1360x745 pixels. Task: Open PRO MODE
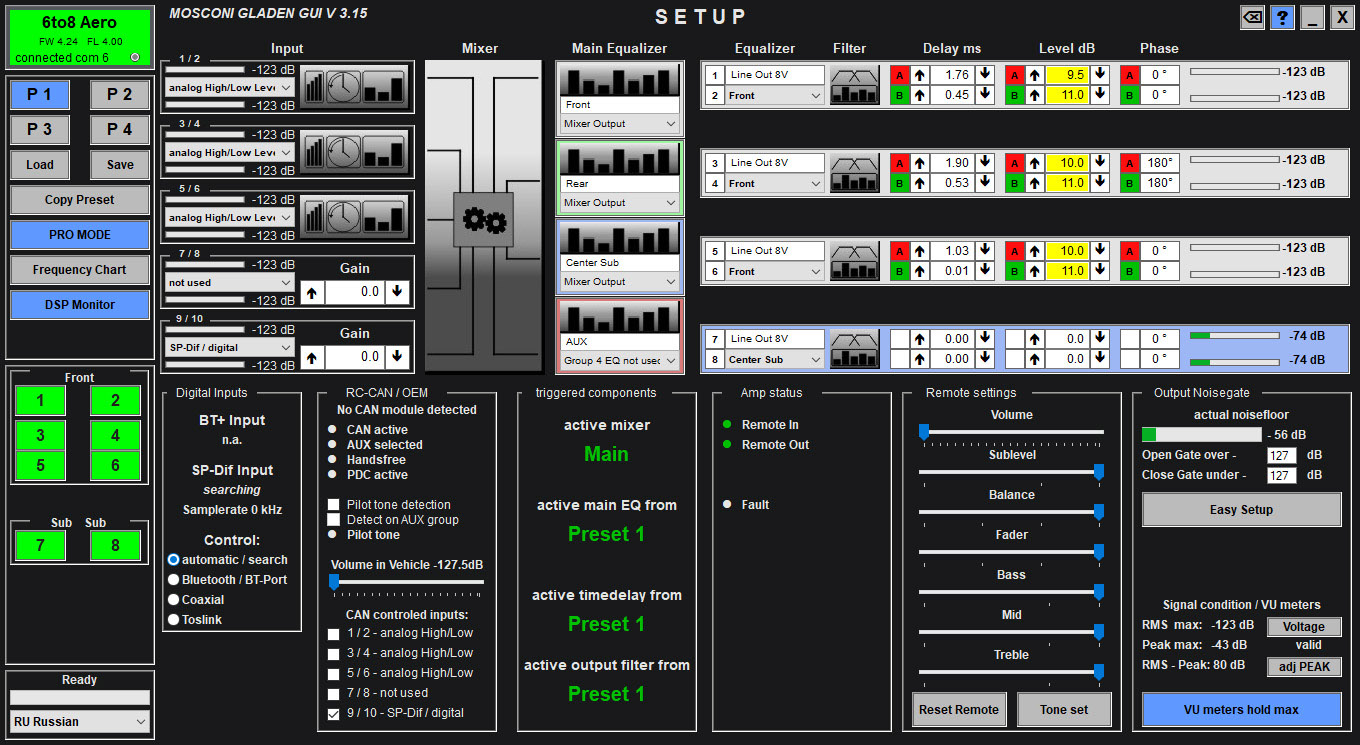(80, 235)
